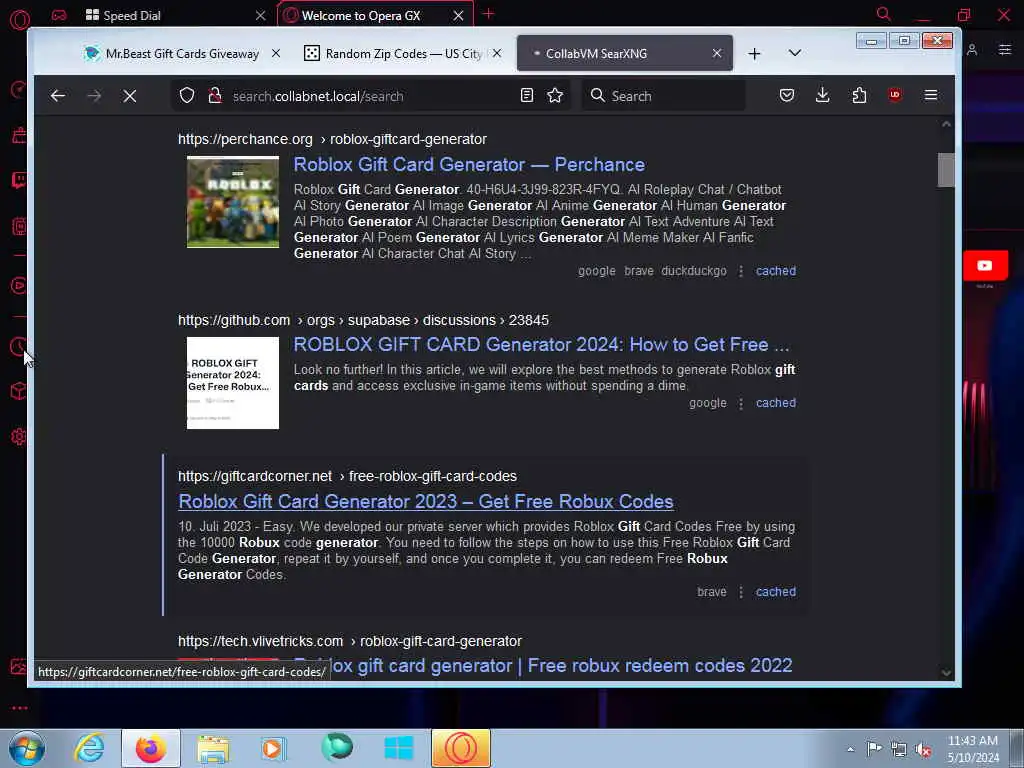Viewport: 1024px width, 768px height.
Task: Open Roblox Gift Card Generator — Perchance result
Action: coord(469,165)
